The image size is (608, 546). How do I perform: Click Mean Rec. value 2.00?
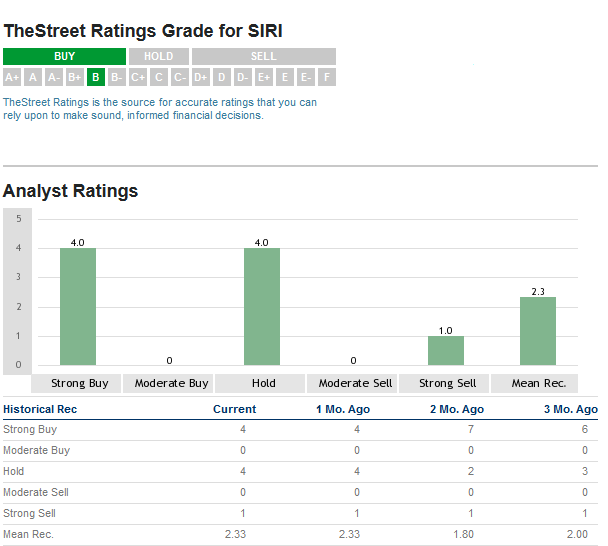(577, 534)
